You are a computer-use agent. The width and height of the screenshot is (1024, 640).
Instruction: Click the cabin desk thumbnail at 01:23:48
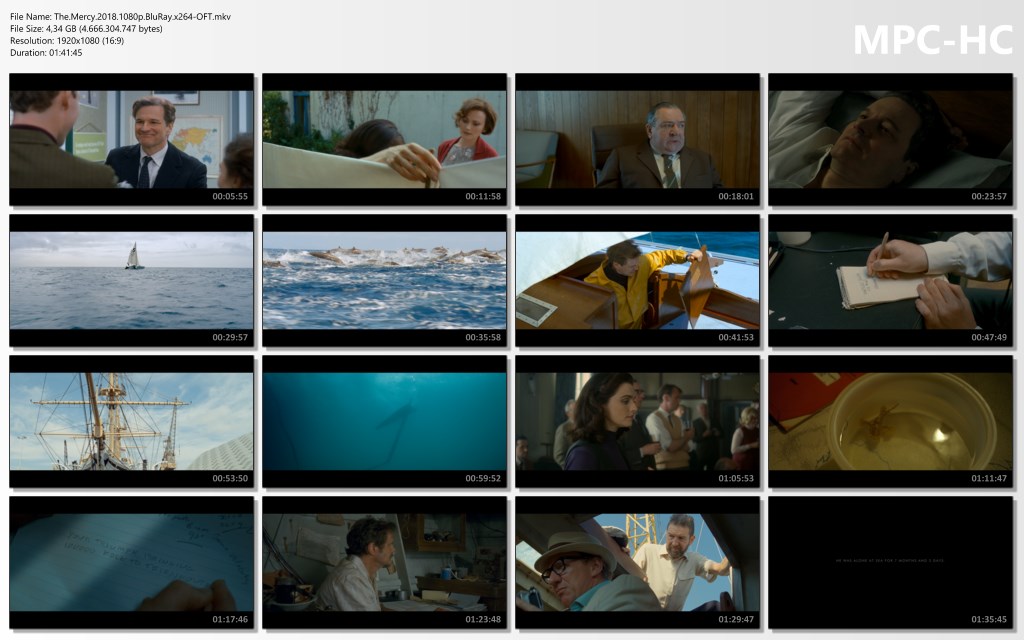coord(384,562)
